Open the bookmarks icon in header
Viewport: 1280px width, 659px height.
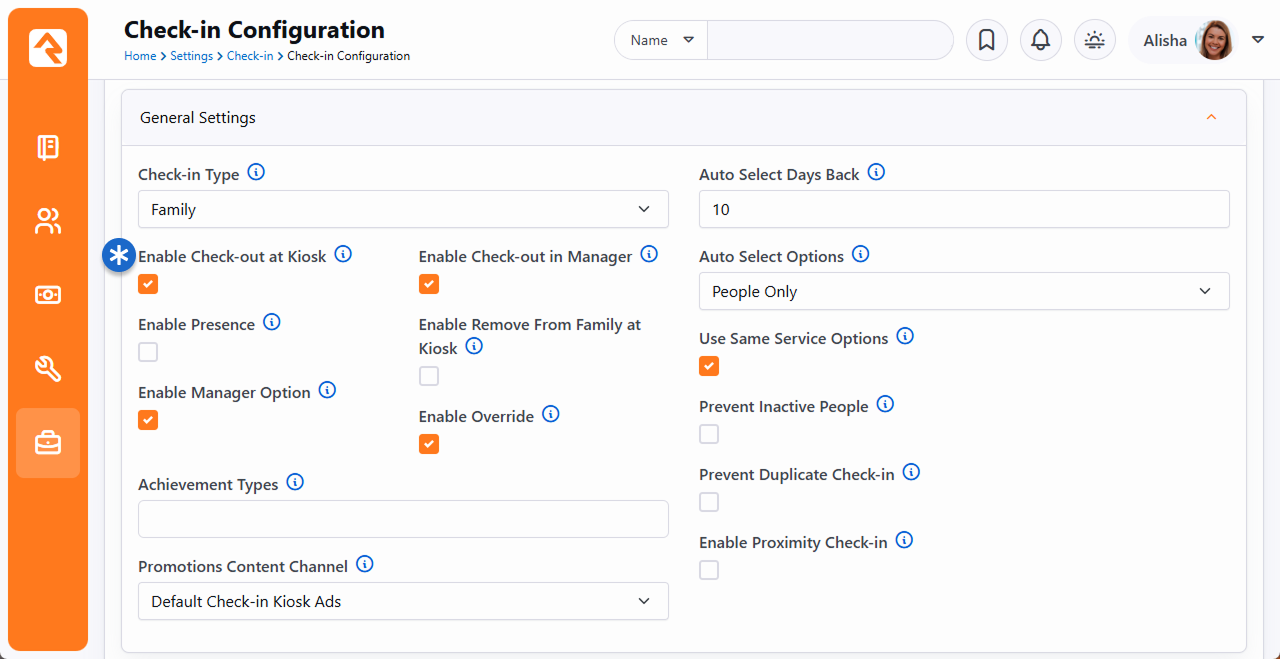point(986,41)
